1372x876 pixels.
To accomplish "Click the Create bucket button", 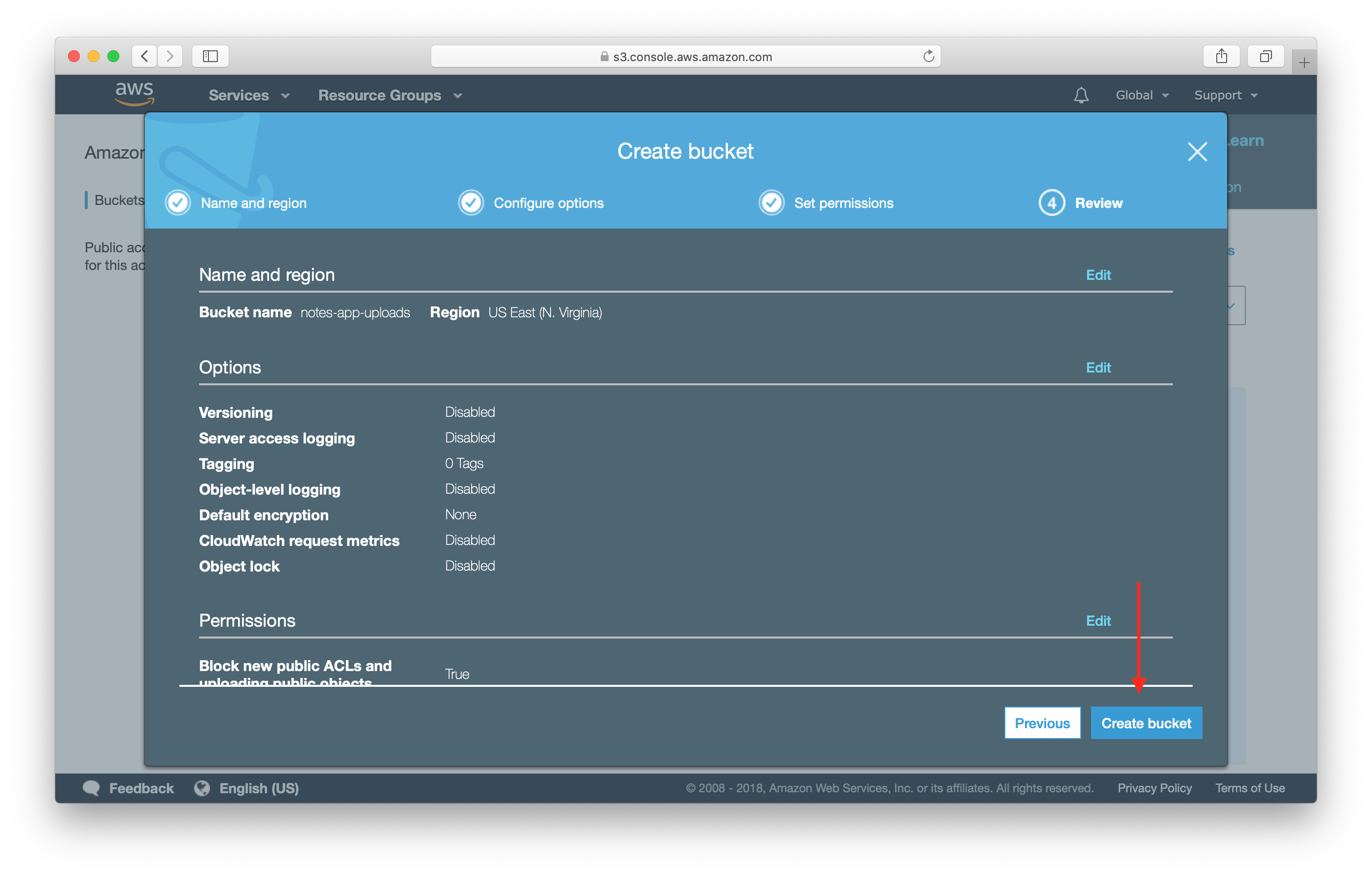I will (x=1146, y=723).
